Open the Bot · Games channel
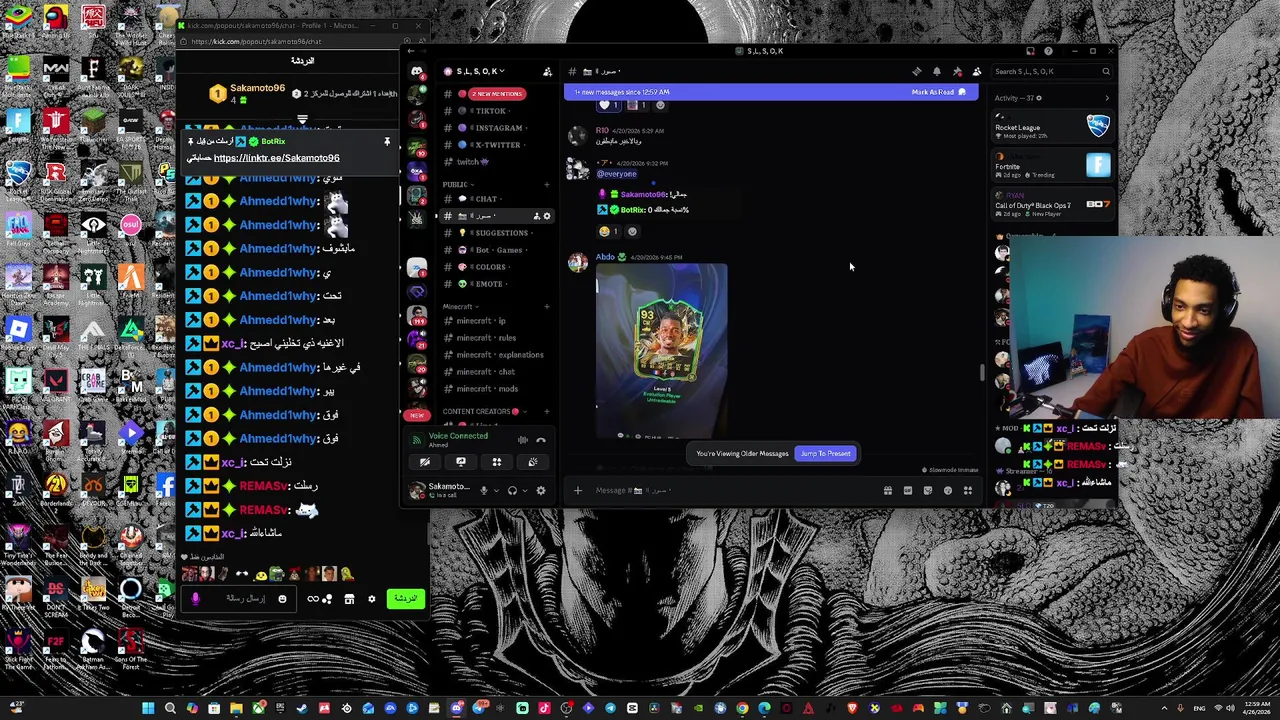This screenshot has width=1280, height=720. (x=497, y=250)
